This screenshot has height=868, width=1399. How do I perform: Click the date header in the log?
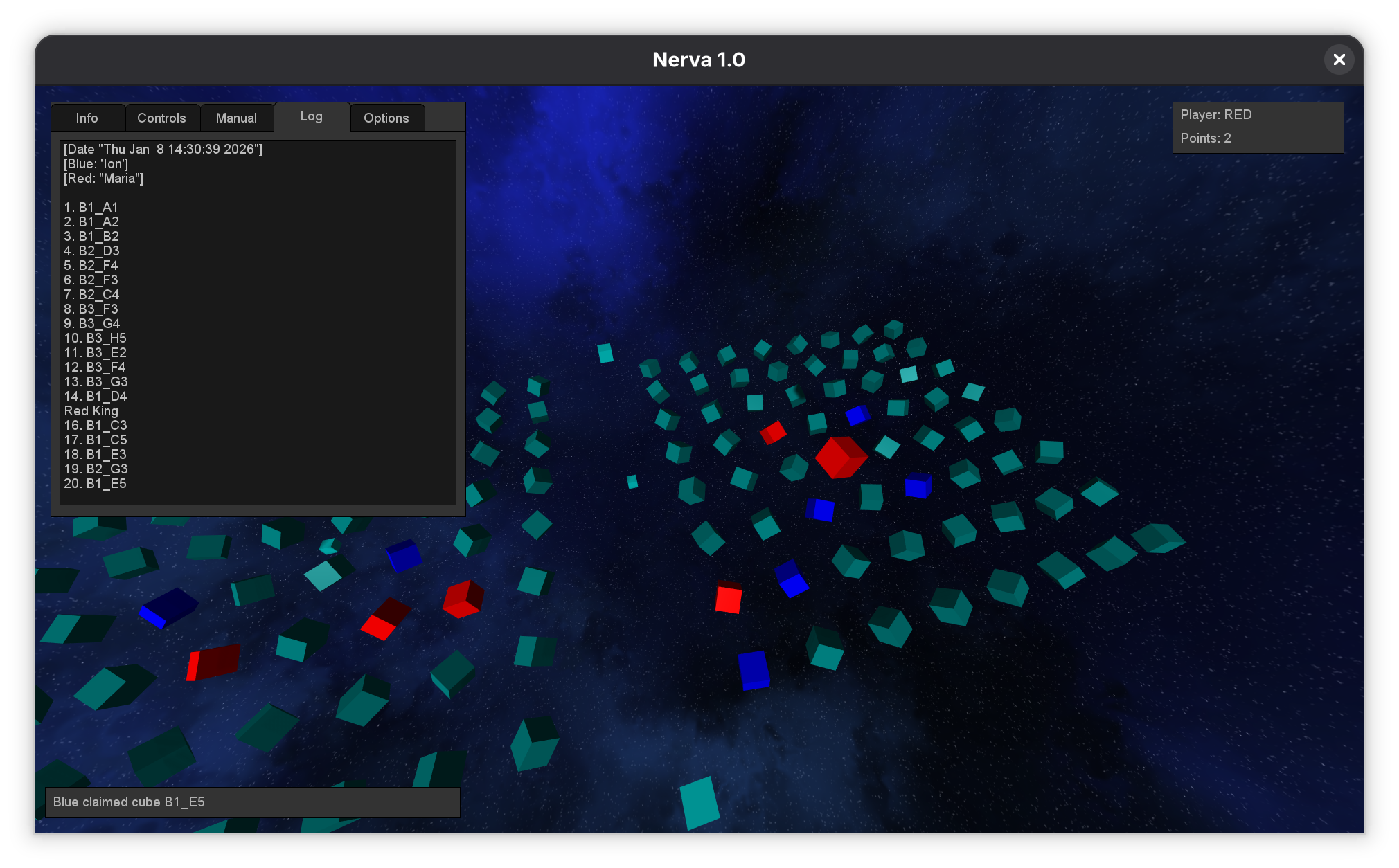163,149
